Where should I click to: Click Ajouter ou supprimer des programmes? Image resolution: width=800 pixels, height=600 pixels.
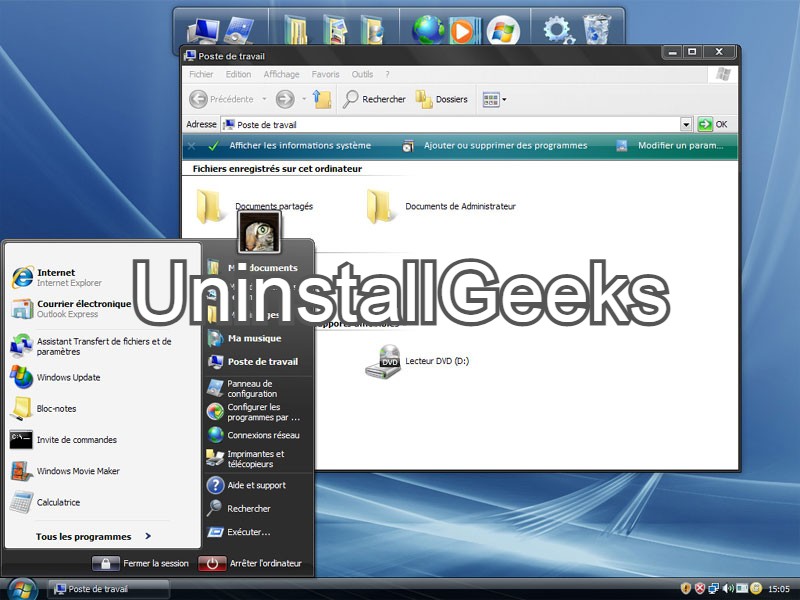[x=505, y=145]
